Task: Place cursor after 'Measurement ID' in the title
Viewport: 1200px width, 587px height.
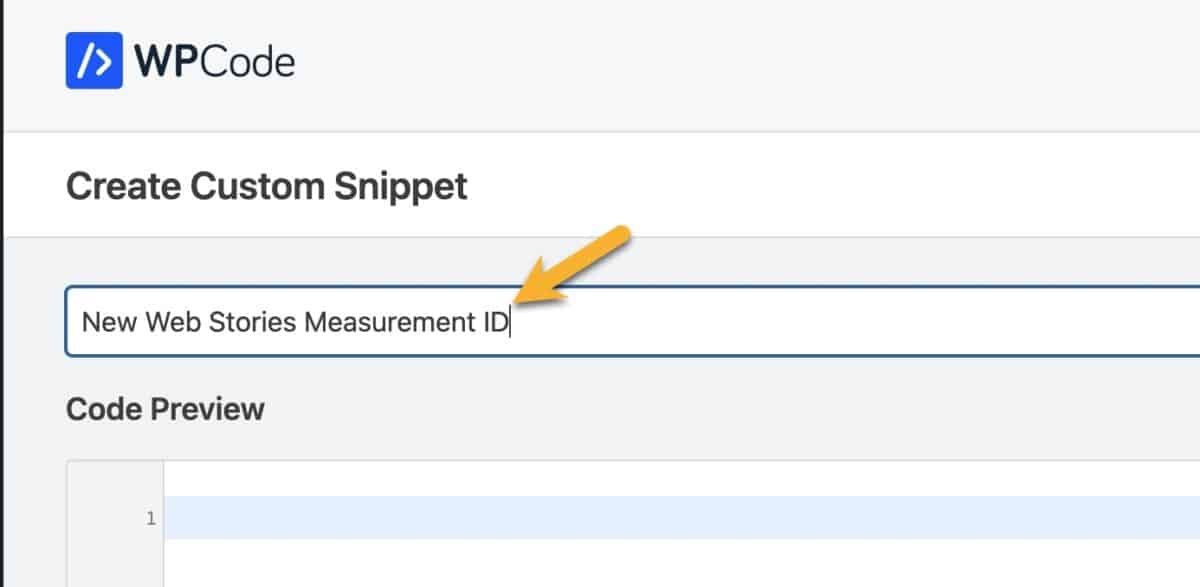Action: point(512,321)
